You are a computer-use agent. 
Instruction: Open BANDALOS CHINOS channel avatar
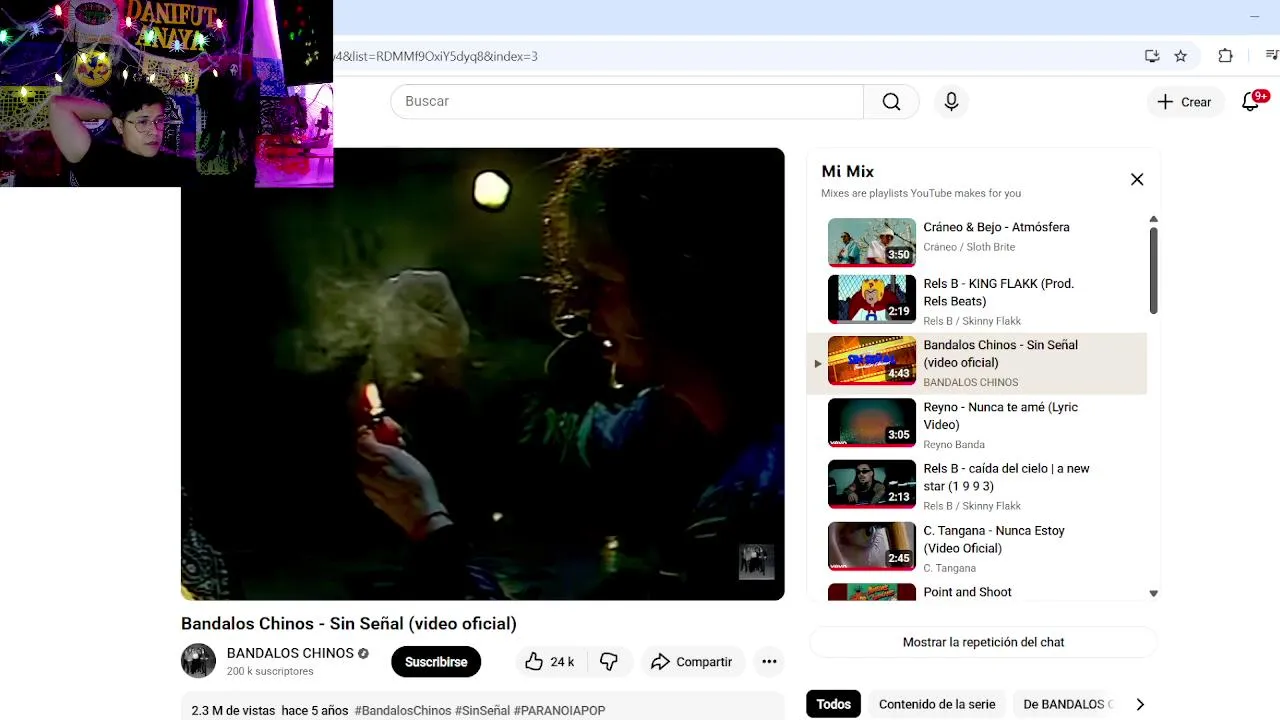pyautogui.click(x=198, y=661)
